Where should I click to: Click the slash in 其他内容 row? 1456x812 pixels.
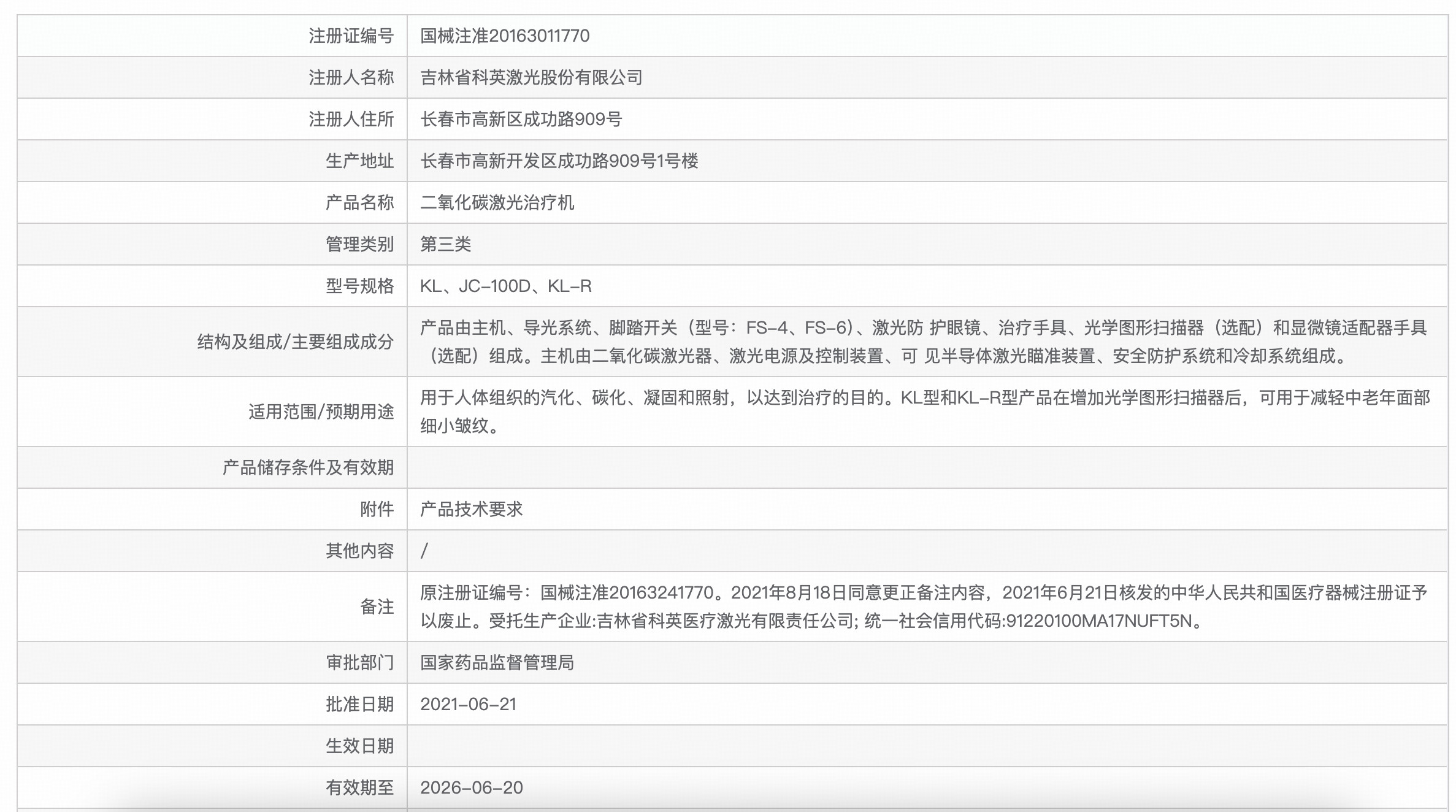(x=423, y=550)
